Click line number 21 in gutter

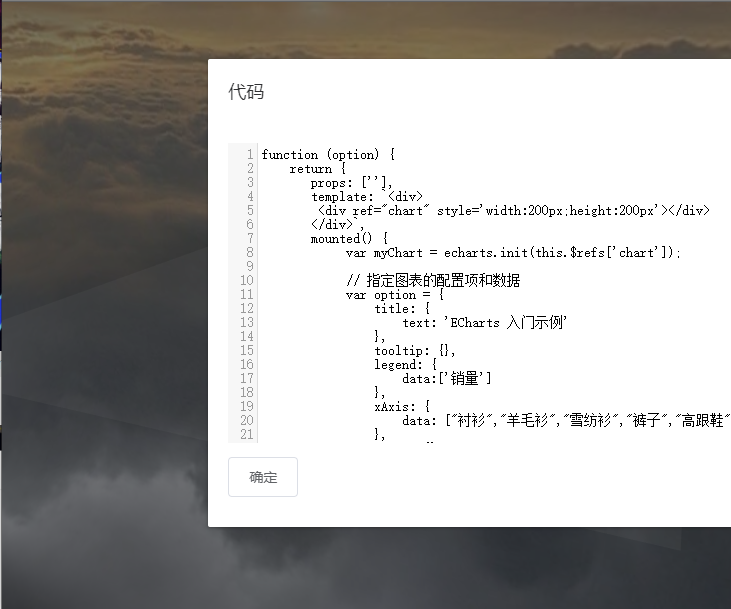[x=247, y=434]
